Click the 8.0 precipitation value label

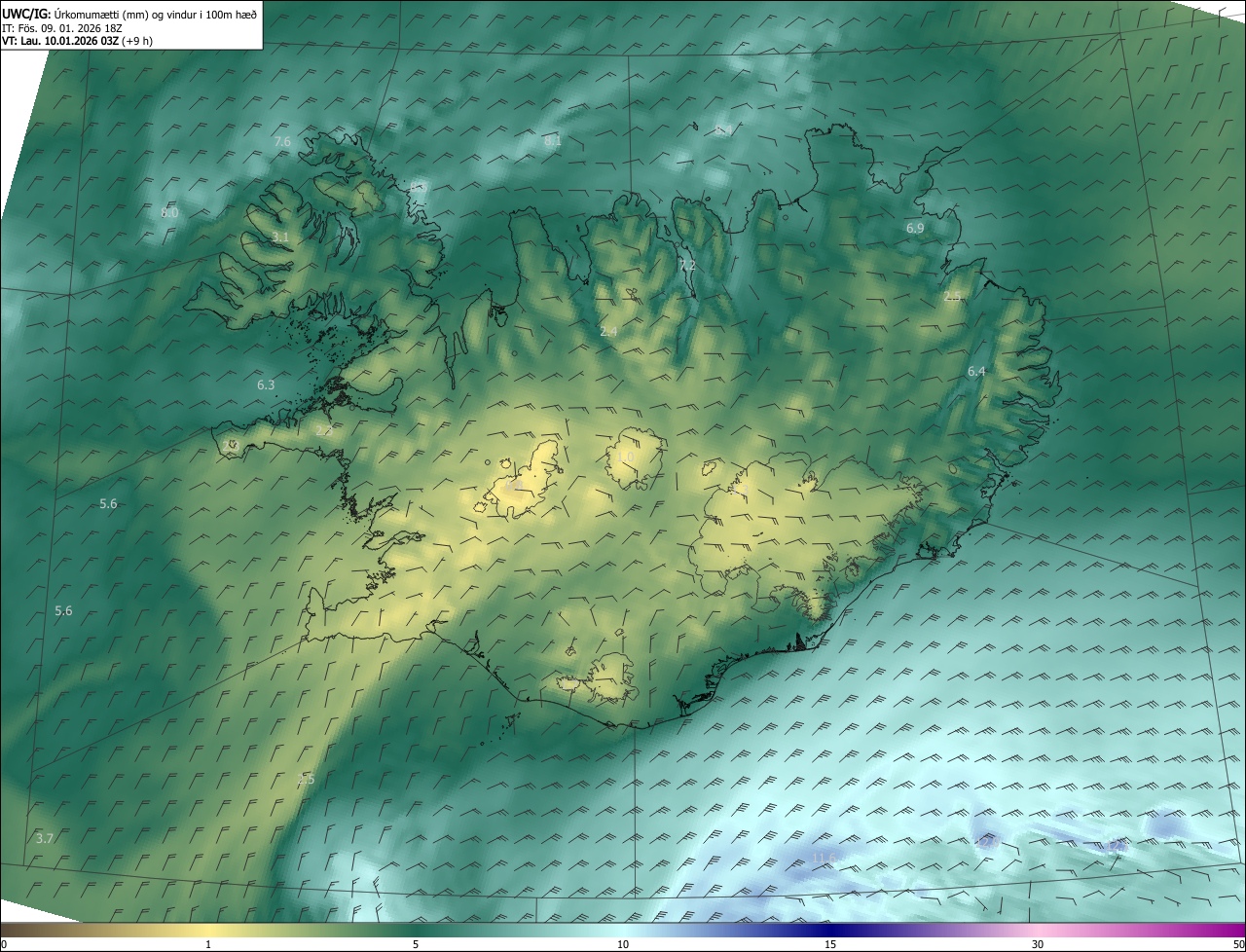169,212
